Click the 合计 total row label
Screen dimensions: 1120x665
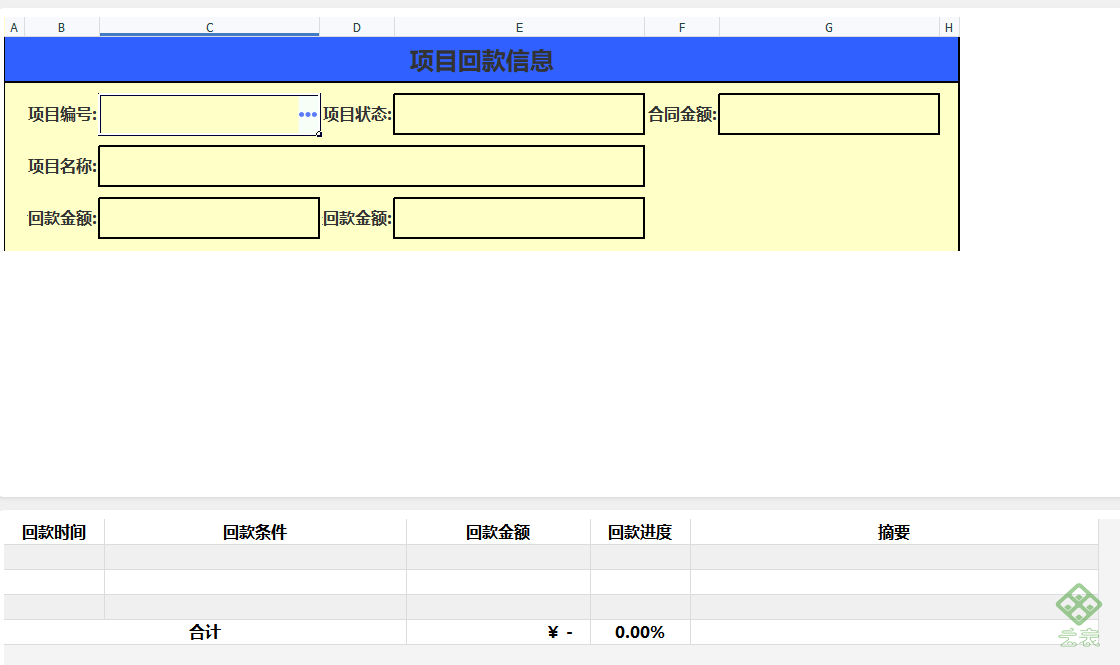pos(205,632)
